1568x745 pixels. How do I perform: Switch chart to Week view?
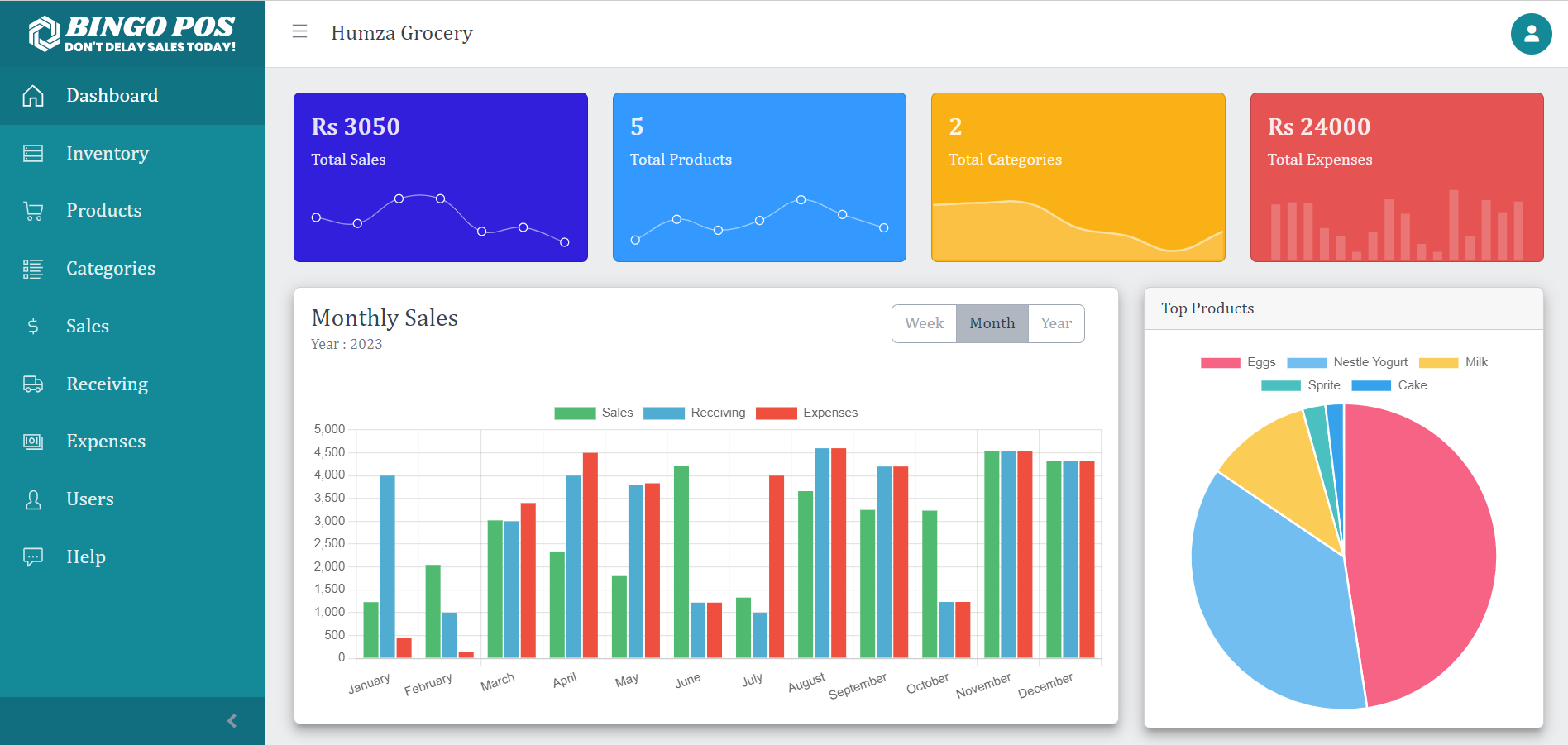click(924, 323)
